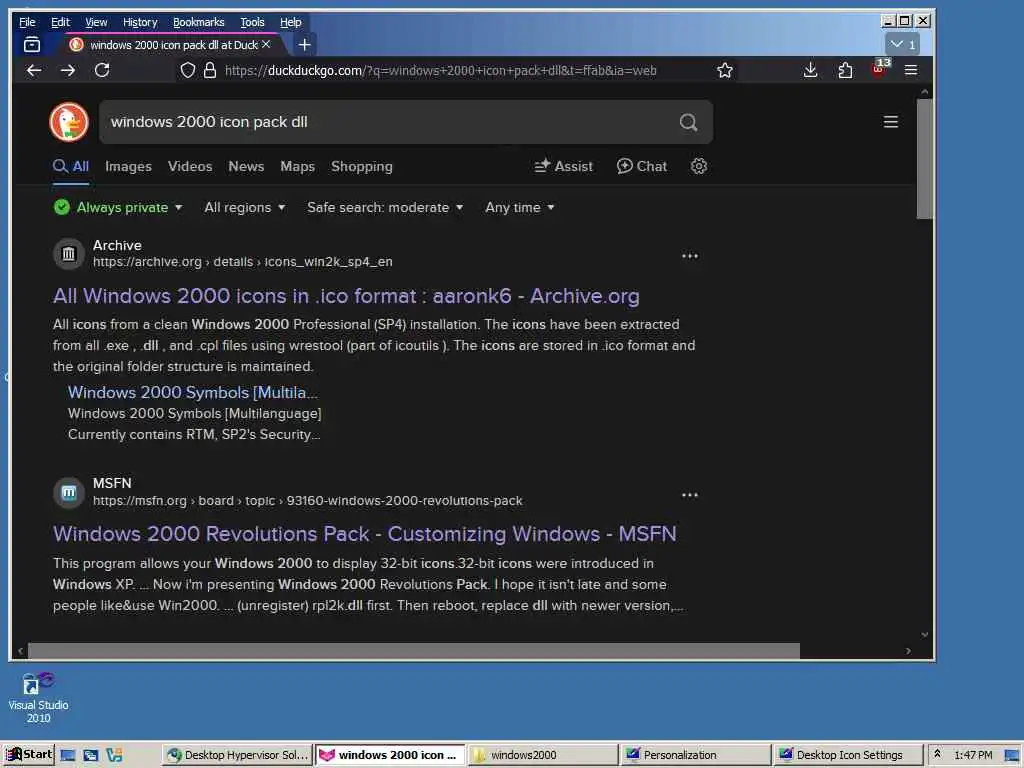Open the File menu

coord(27,22)
